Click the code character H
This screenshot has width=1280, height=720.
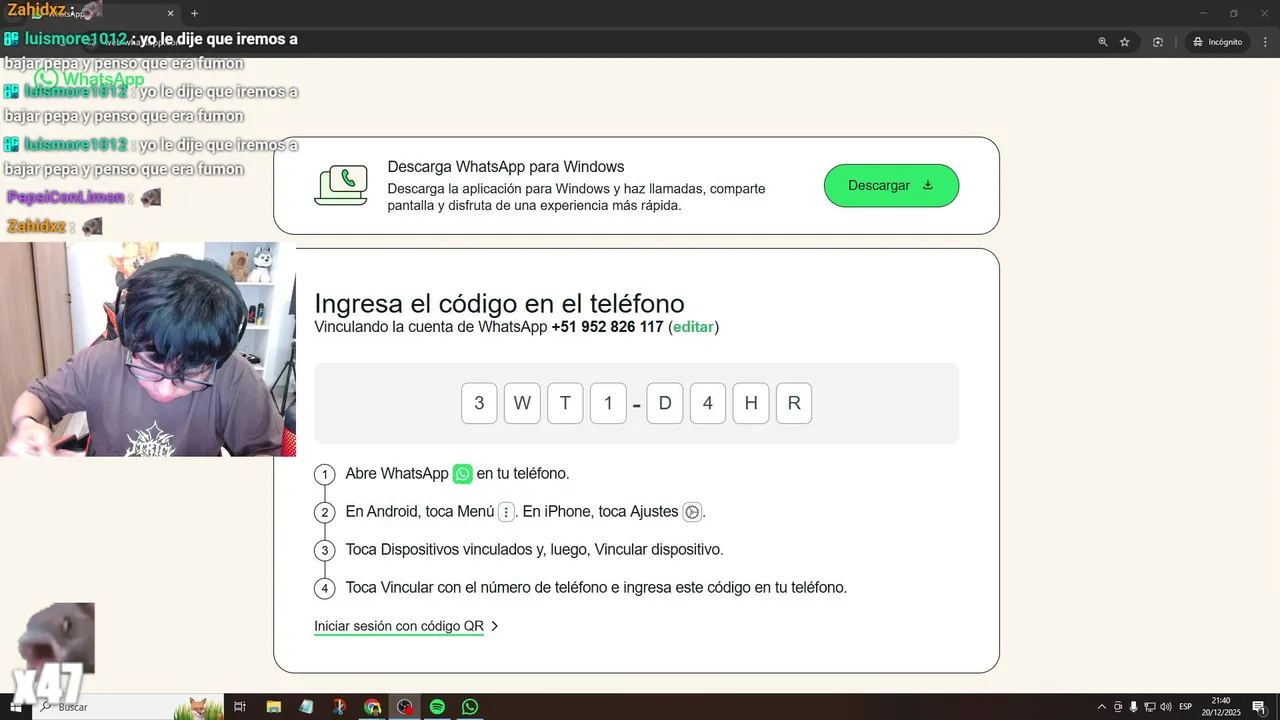pos(751,403)
